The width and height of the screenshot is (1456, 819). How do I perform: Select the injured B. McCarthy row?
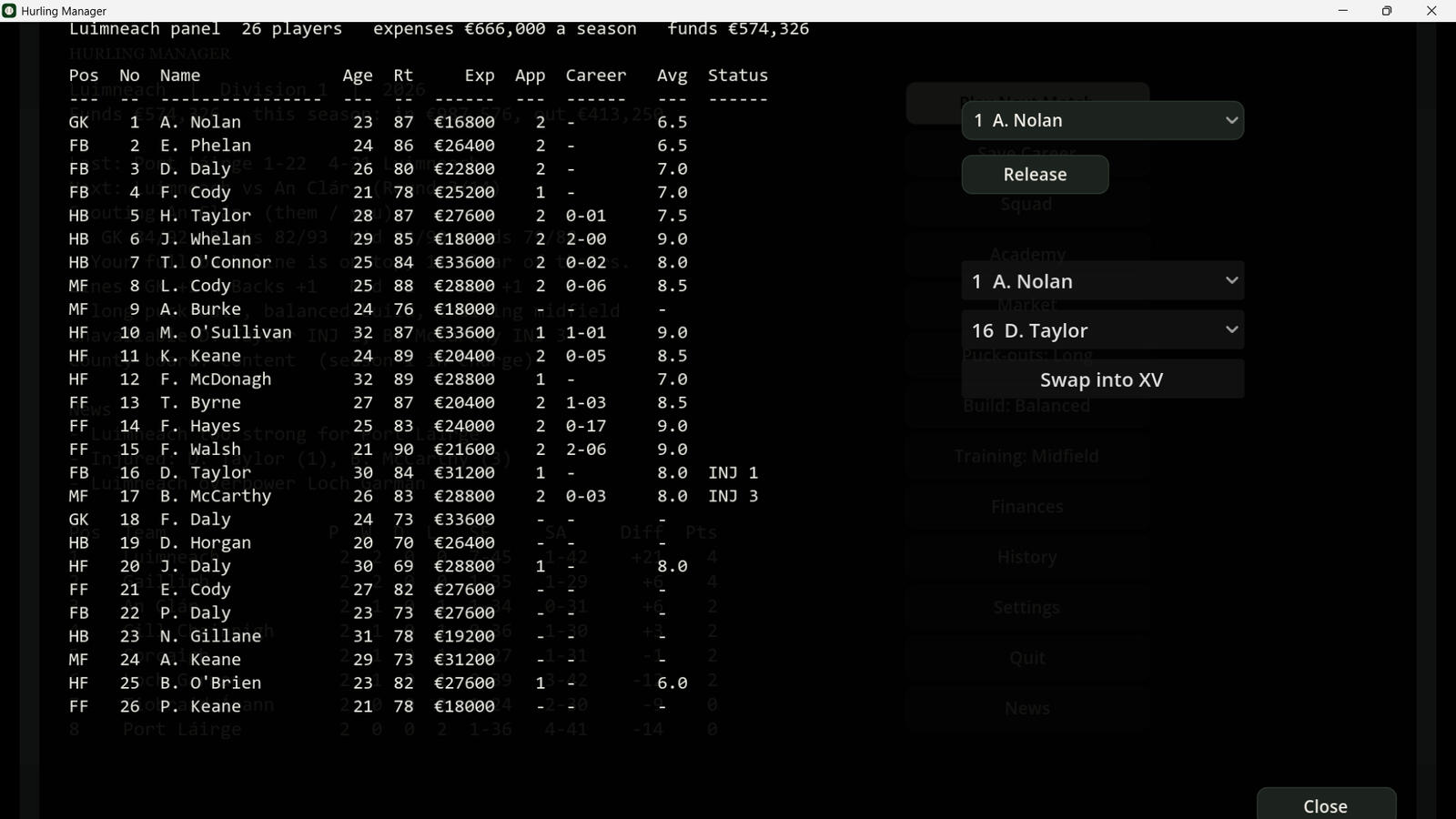419,496
